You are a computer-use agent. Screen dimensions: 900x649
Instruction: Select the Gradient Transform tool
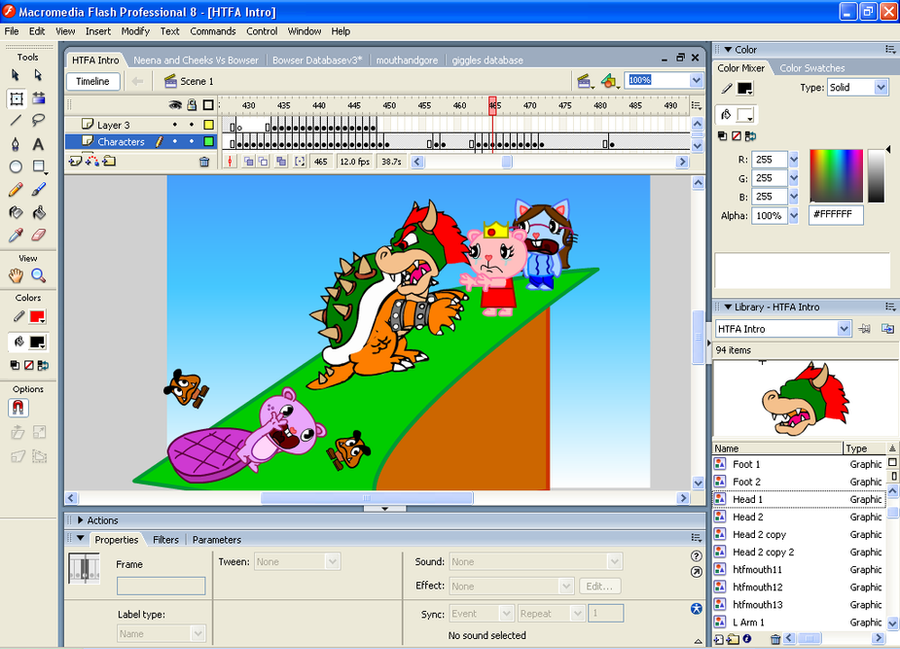[x=38, y=99]
